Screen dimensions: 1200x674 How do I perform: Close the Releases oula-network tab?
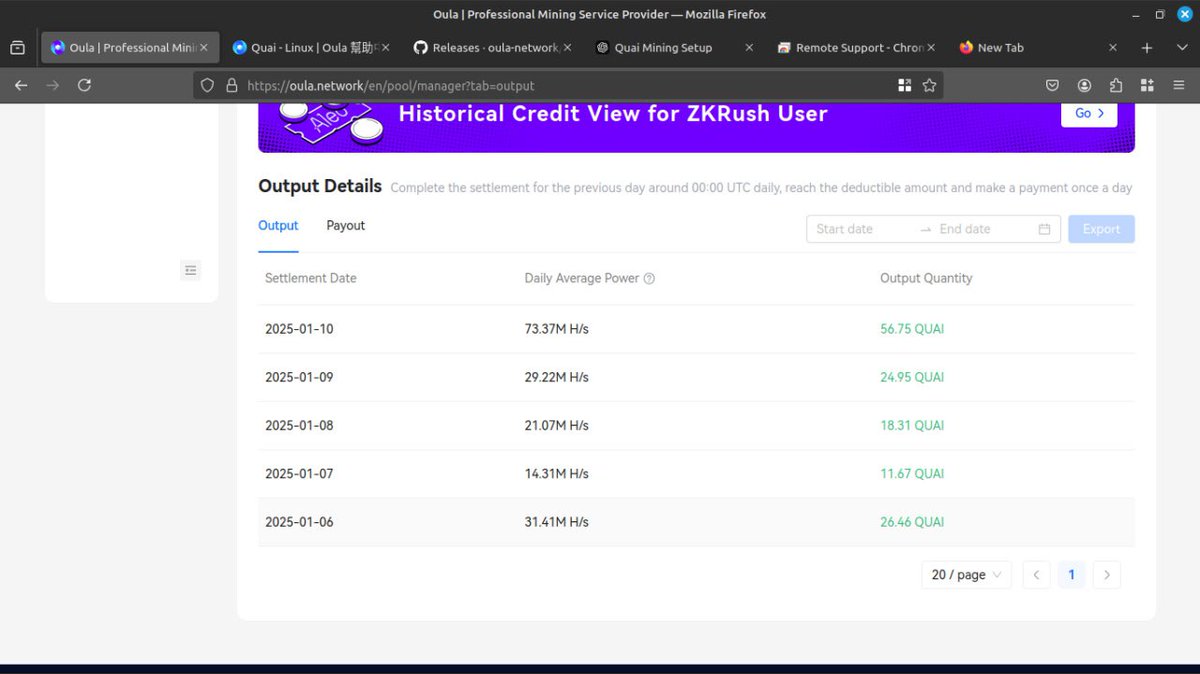[568, 47]
